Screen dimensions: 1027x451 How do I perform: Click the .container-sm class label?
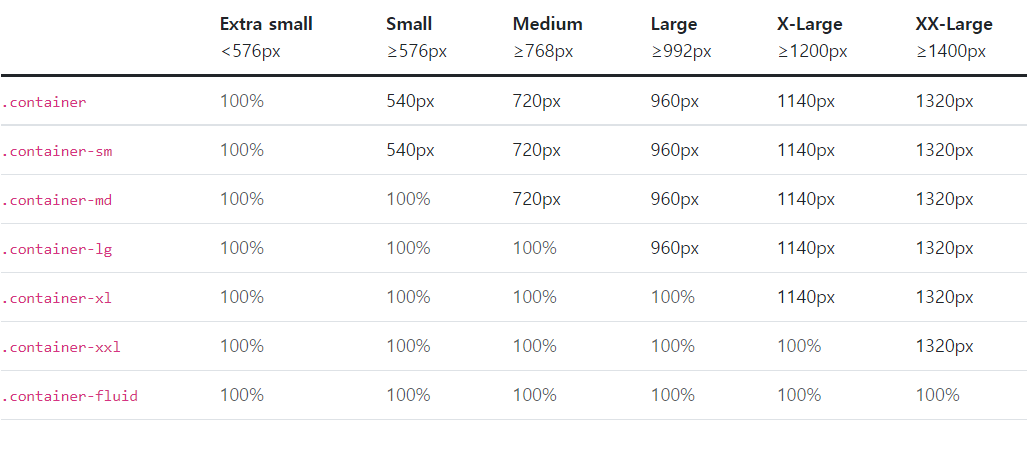point(57,151)
